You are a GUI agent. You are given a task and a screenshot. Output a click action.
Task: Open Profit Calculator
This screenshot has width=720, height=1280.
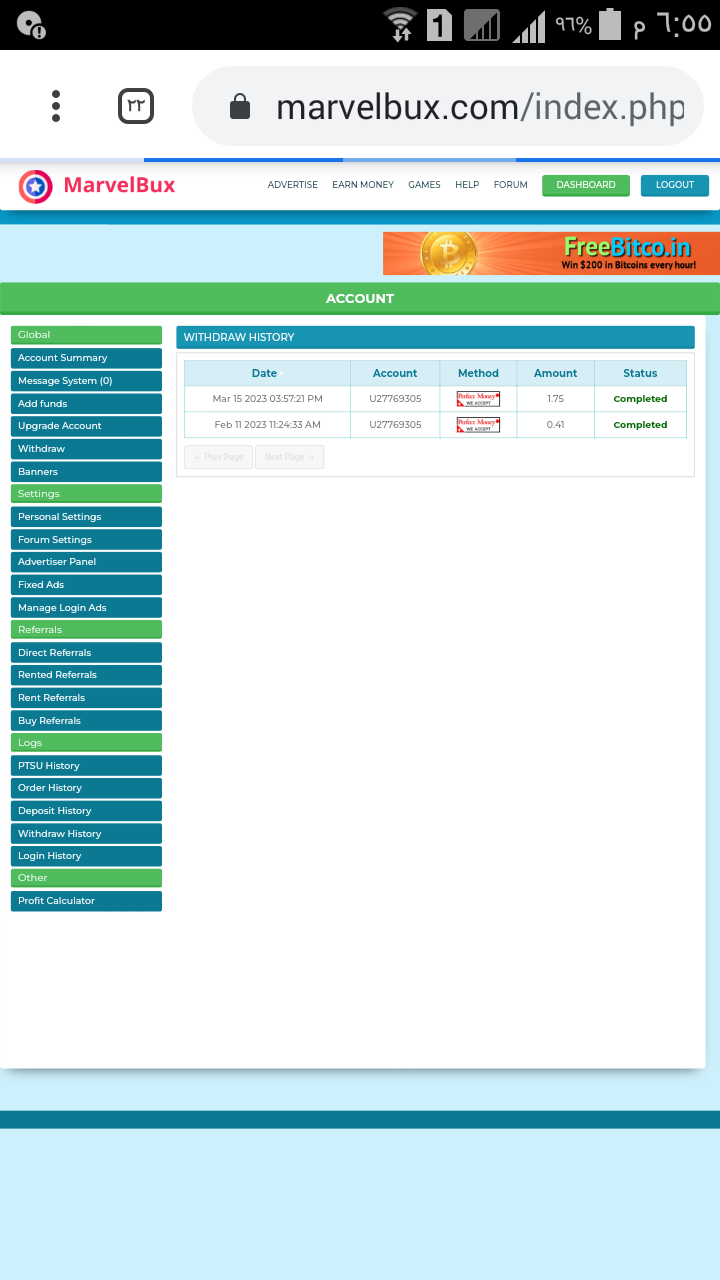coord(86,901)
